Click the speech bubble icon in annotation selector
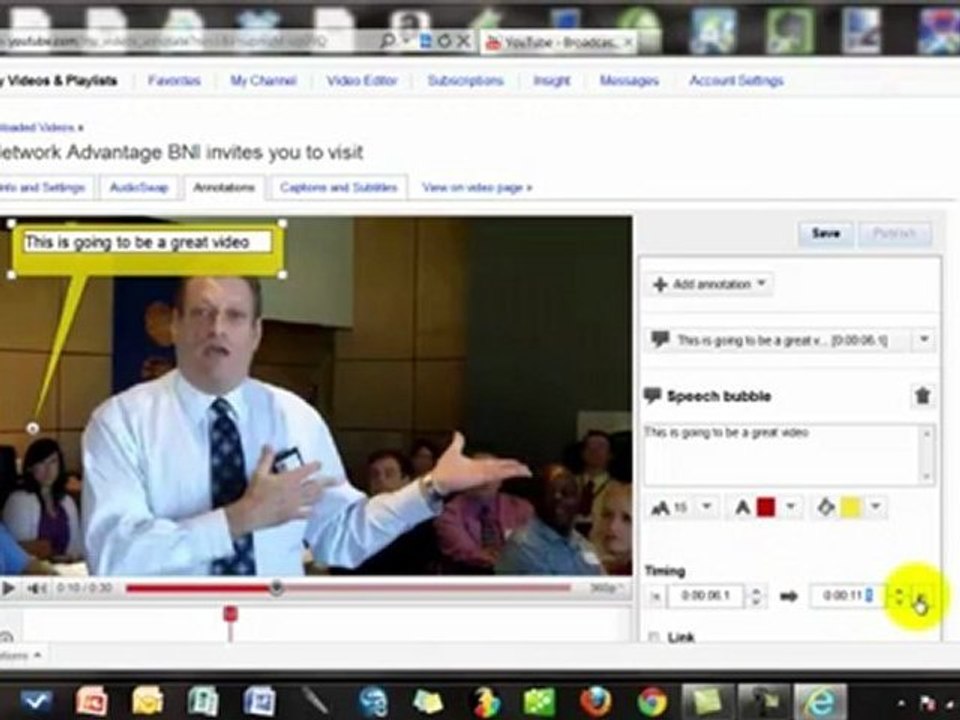Screen dimensions: 960x720 click(x=660, y=339)
